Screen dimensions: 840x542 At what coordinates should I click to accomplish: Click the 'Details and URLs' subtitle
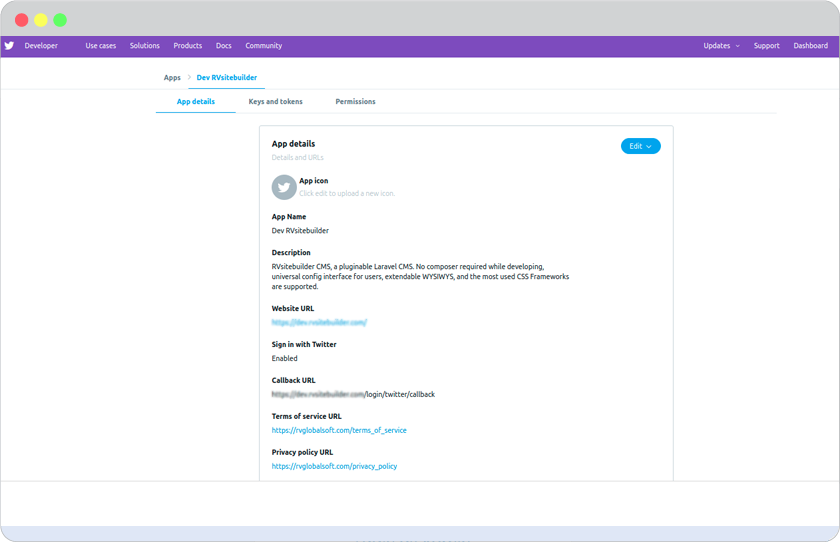tap(297, 157)
